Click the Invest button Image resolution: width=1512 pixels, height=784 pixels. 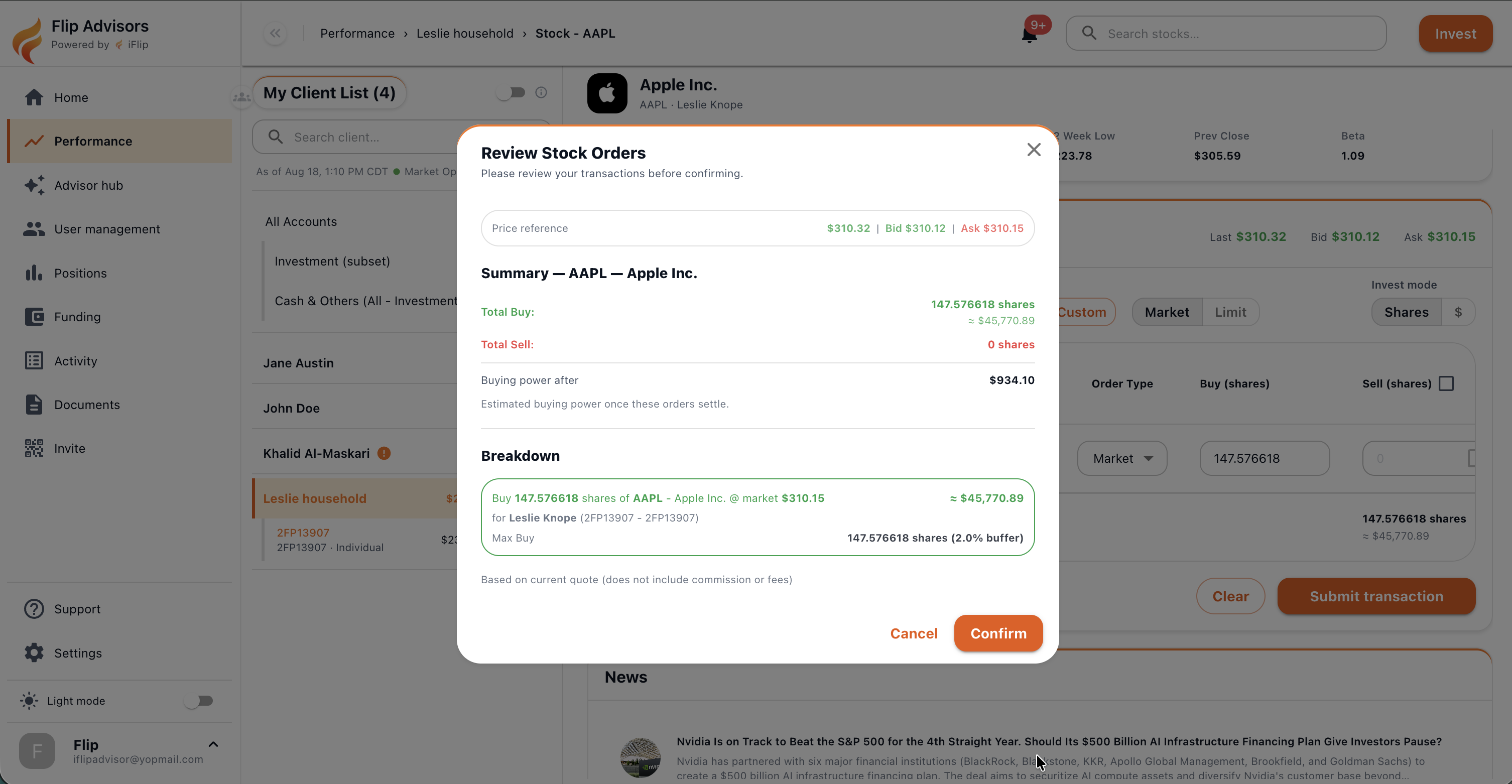(1456, 34)
